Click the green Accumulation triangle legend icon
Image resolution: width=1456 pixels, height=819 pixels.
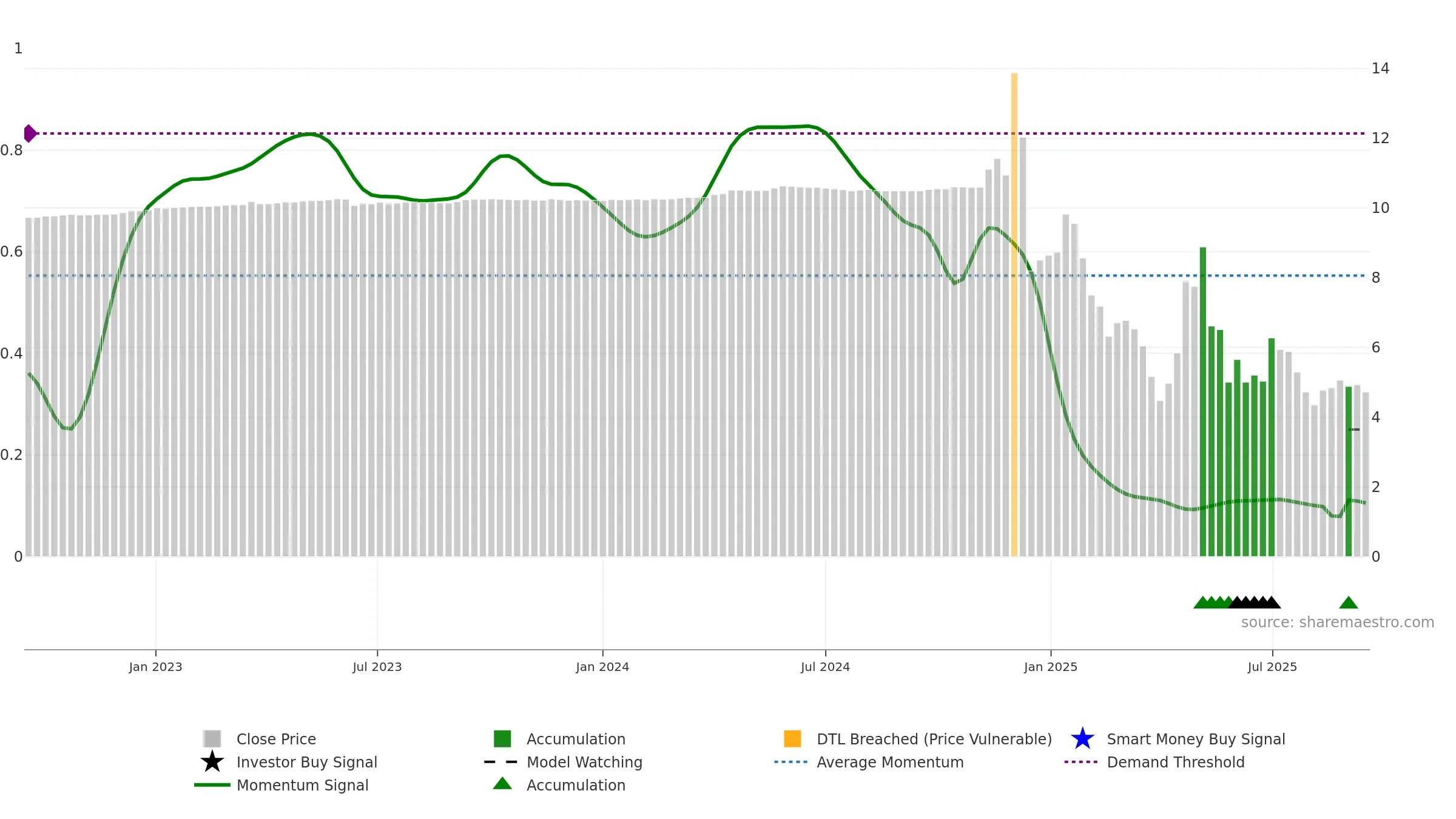pos(502,783)
